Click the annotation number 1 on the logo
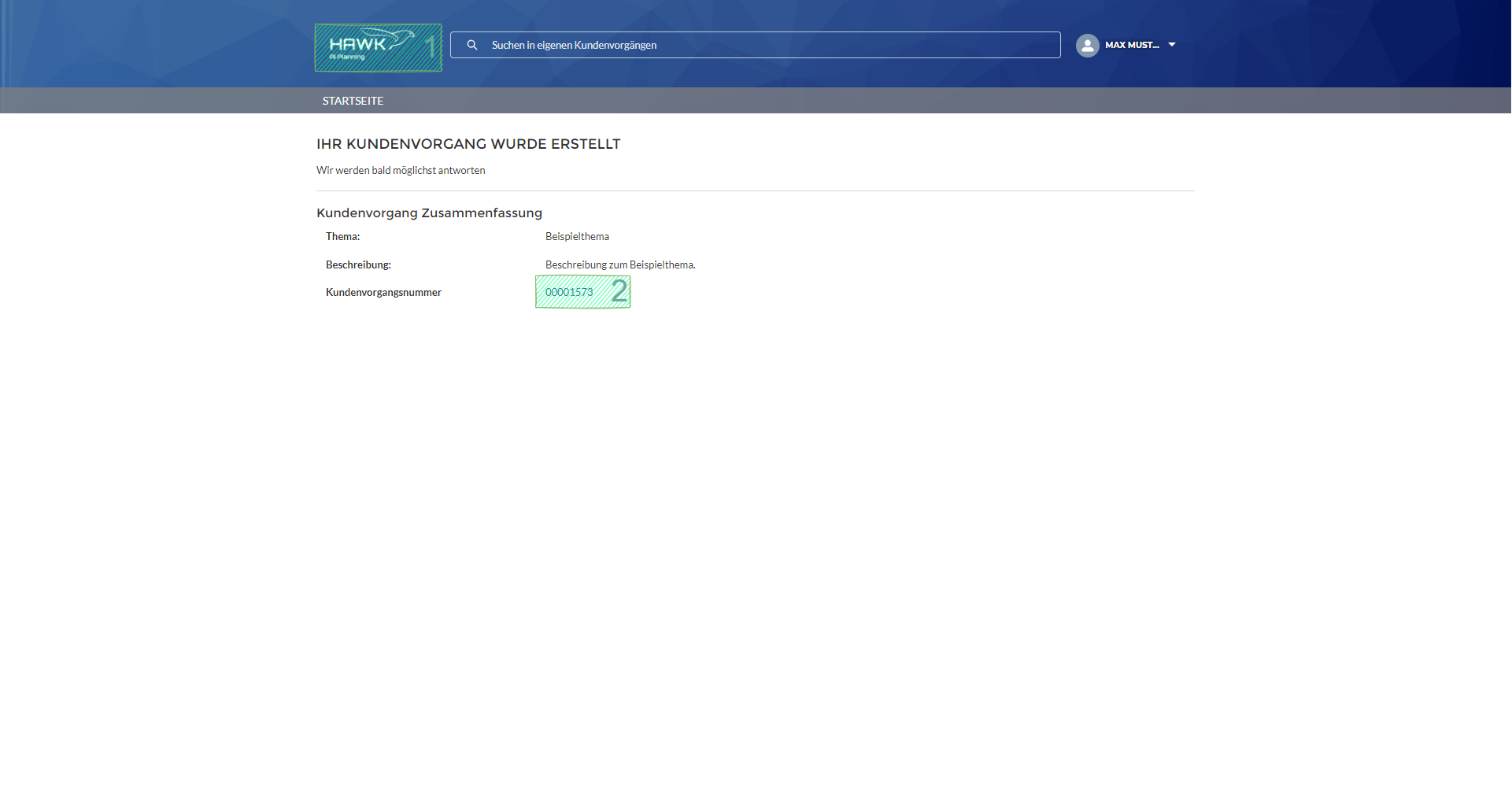Viewport: 1512px width, 795px height. click(431, 47)
